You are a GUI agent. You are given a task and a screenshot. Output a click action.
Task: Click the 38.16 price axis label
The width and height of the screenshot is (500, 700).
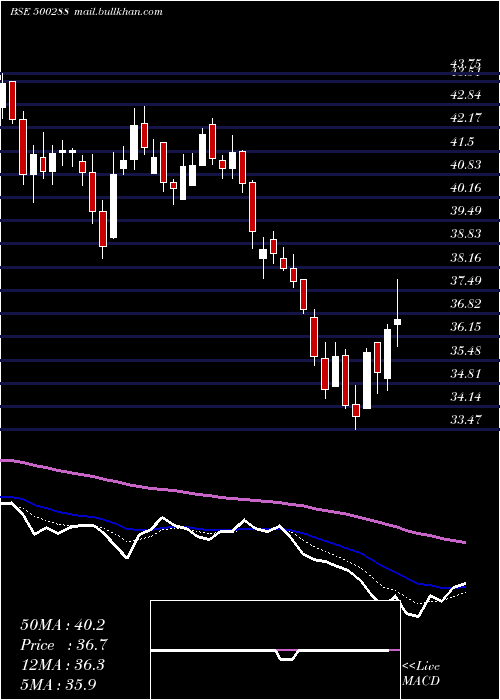[x=466, y=258]
